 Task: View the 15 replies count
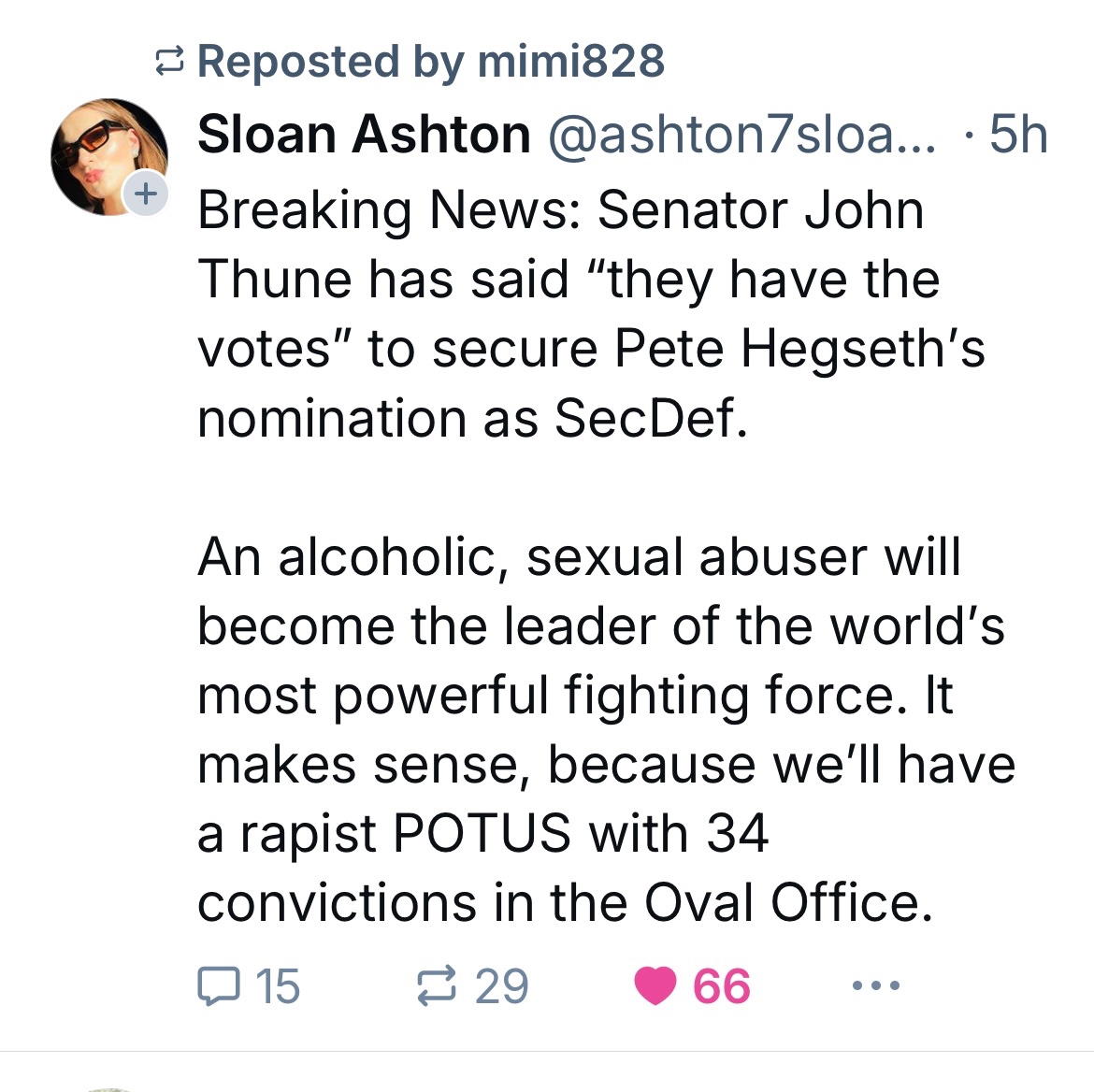pos(277,986)
